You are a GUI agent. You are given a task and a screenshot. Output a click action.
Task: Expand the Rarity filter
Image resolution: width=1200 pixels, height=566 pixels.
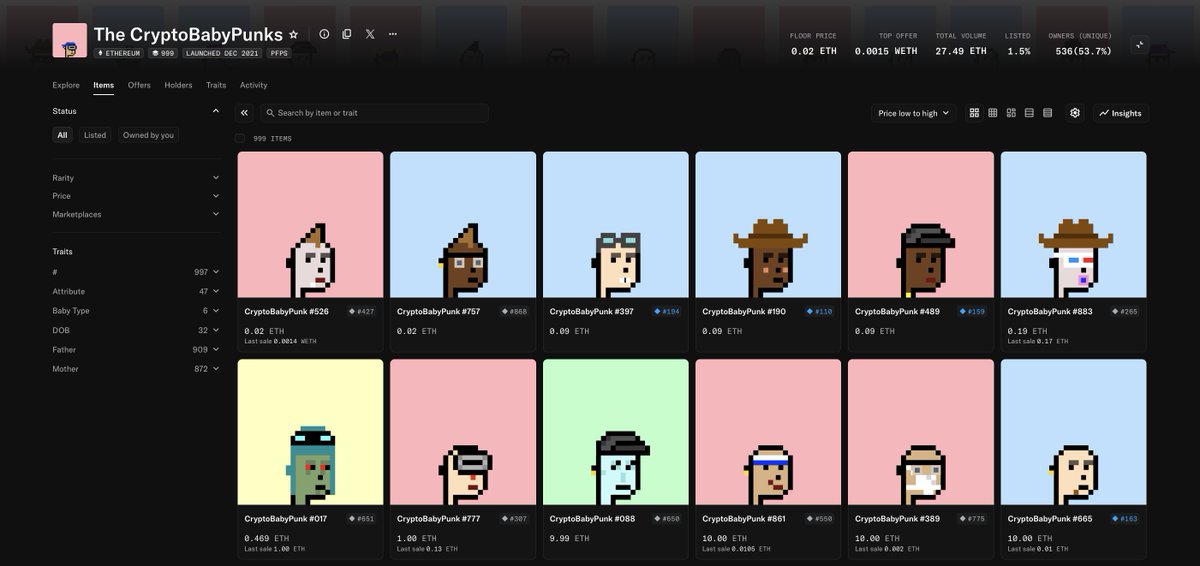coord(136,178)
